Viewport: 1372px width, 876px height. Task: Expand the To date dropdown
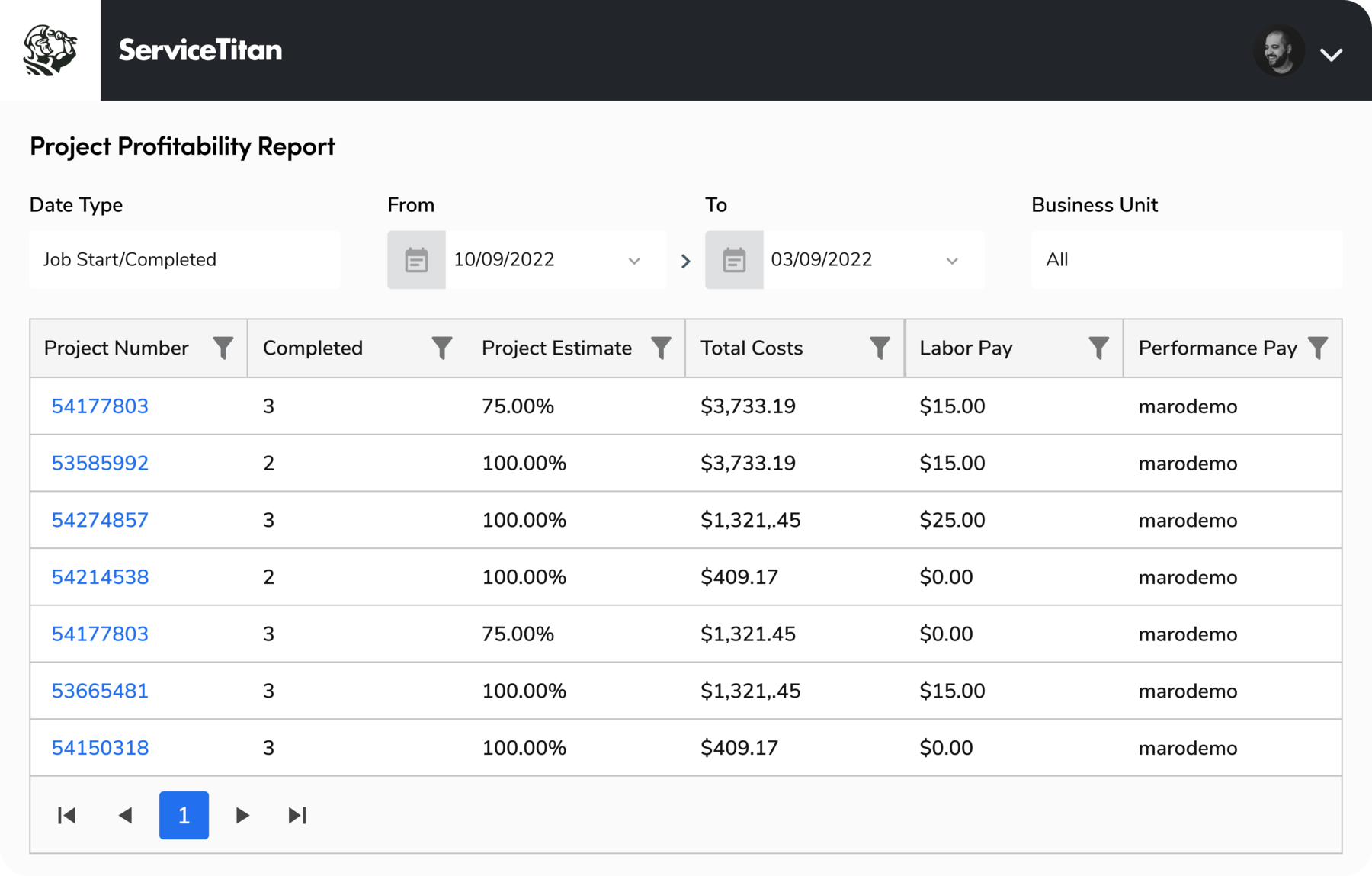[x=952, y=260]
